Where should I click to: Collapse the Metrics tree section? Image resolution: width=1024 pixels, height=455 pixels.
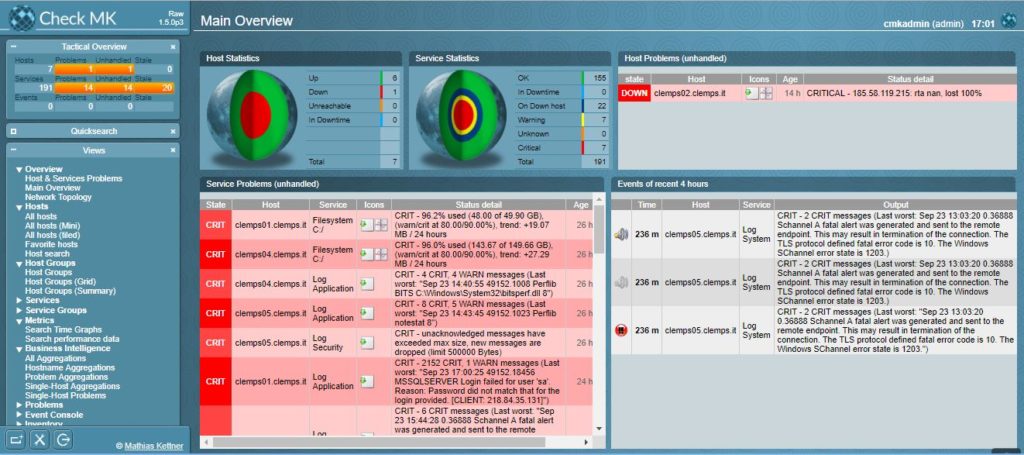tap(19, 321)
